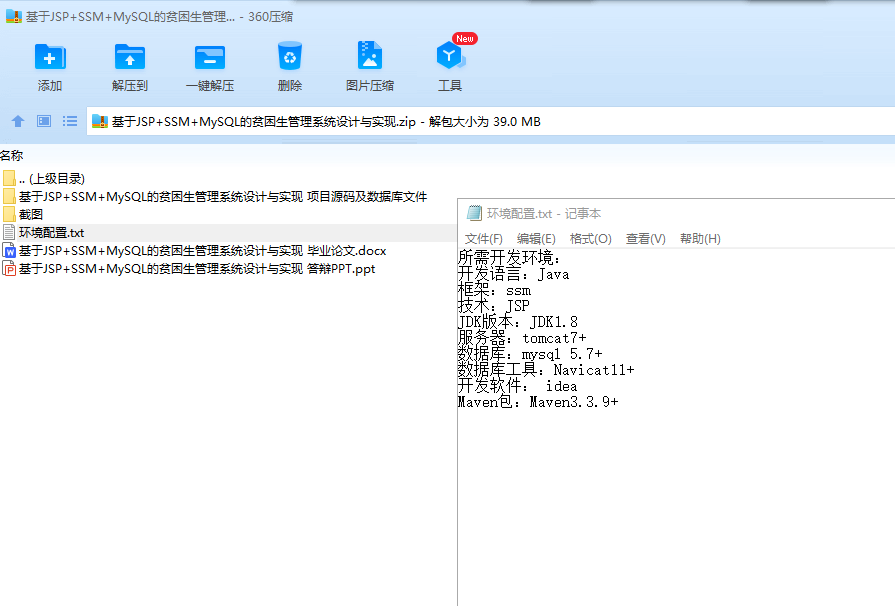Click the PowerPoint icon of 答辩PPT.ppt
This screenshot has height=606, width=895.
point(9,269)
